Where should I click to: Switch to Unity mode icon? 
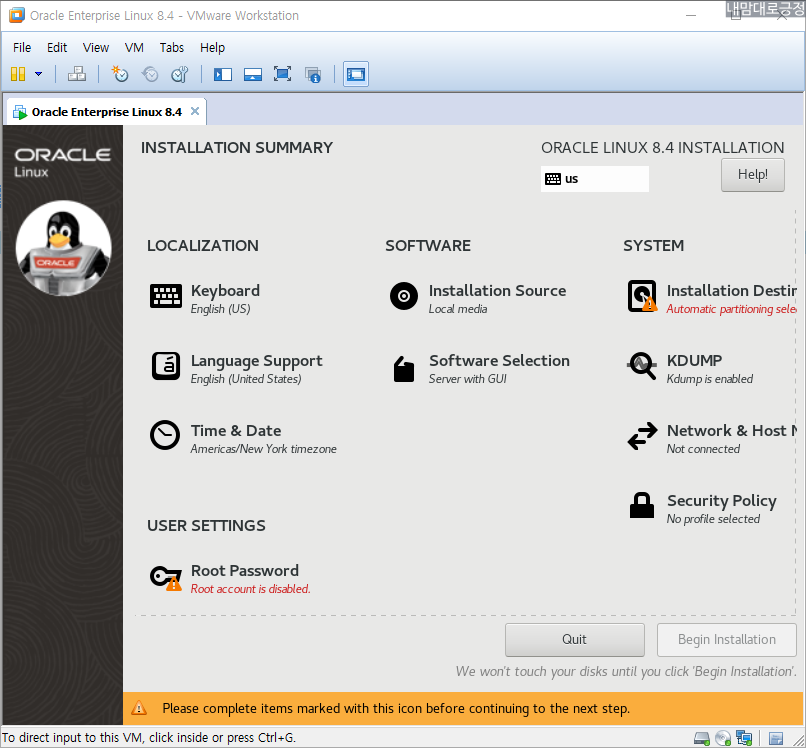[x=313, y=75]
